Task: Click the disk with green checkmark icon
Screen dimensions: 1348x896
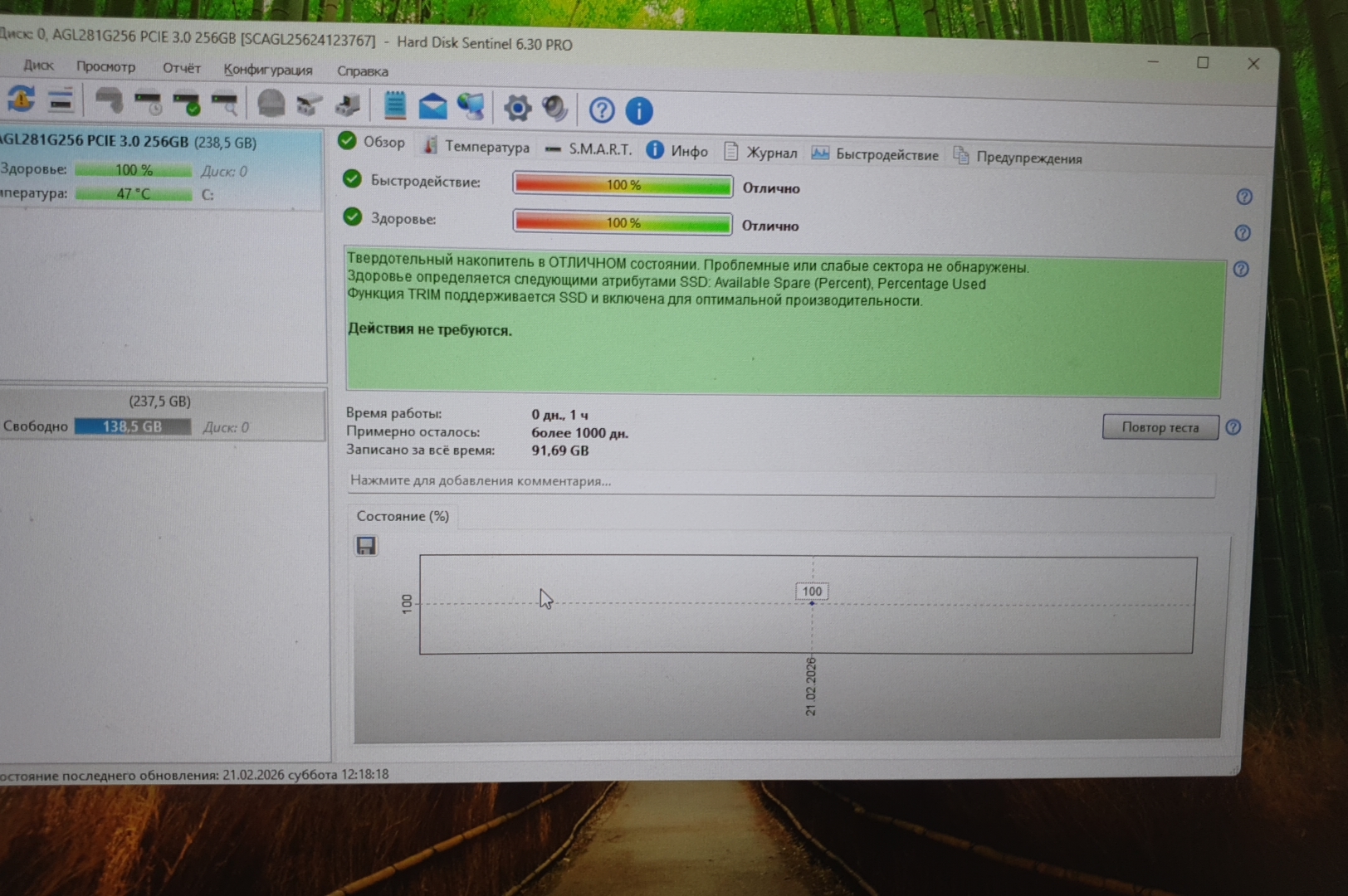Action: pos(186,103)
